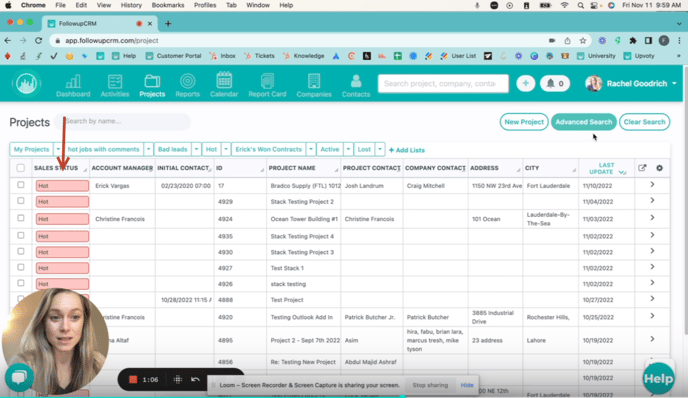Open the History menu in Chrome
The width and height of the screenshot is (688, 398).
click(x=131, y=5)
